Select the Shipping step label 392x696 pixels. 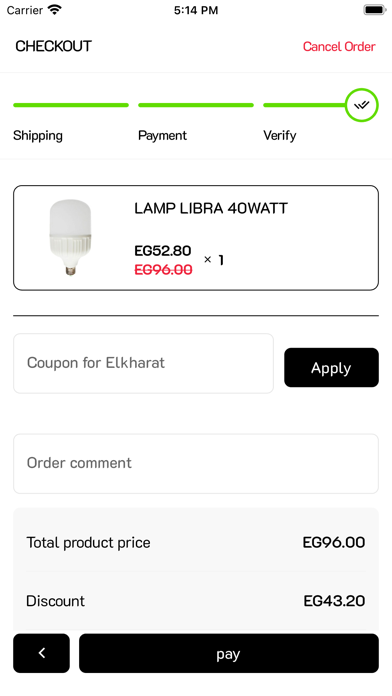coord(38,135)
